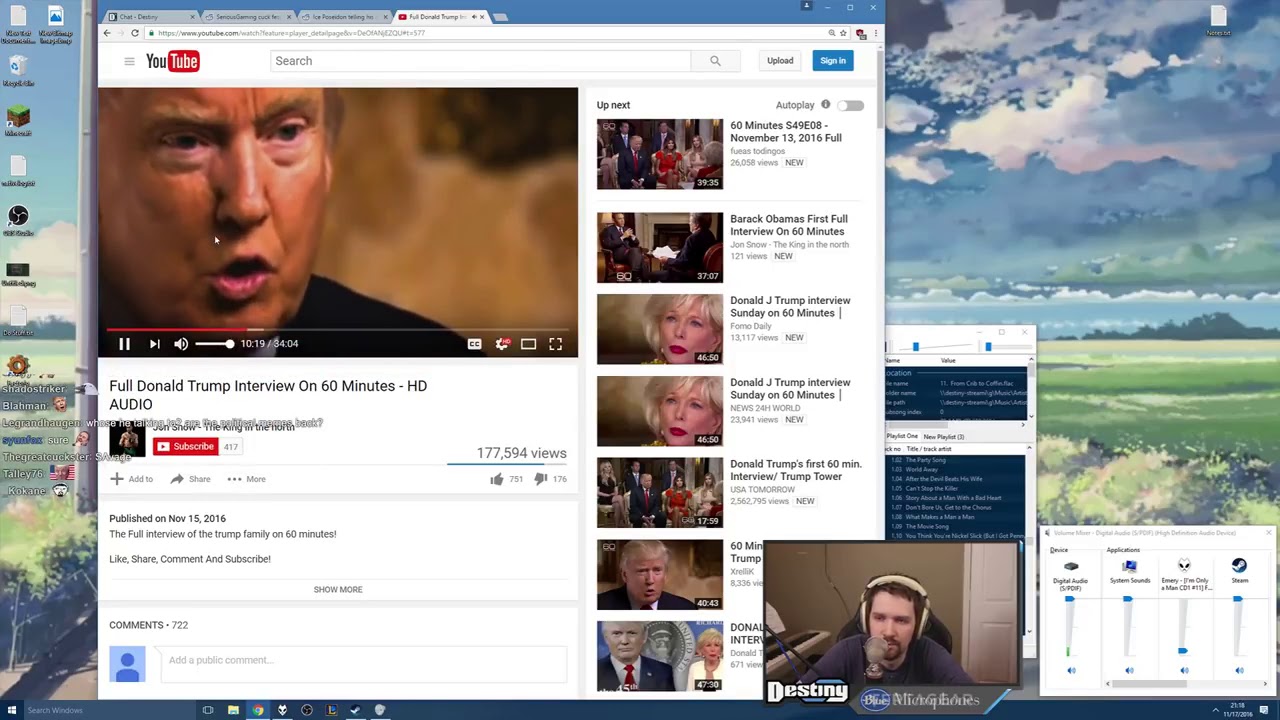Mute the video using speaker icon
Screen dimensions: 1280x720
181,344
